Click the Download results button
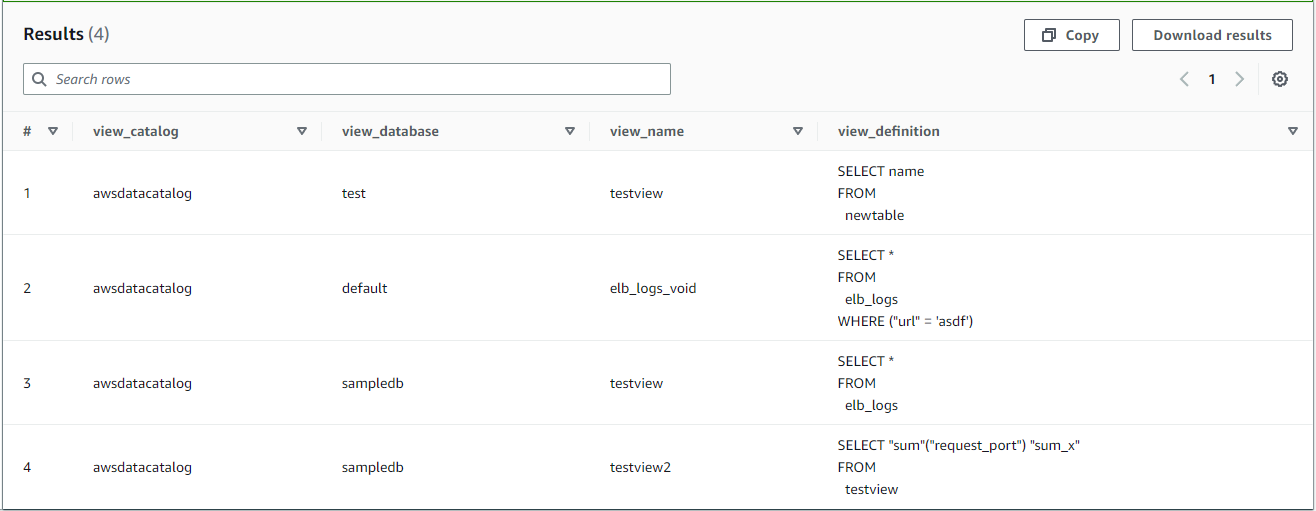 (x=1212, y=35)
